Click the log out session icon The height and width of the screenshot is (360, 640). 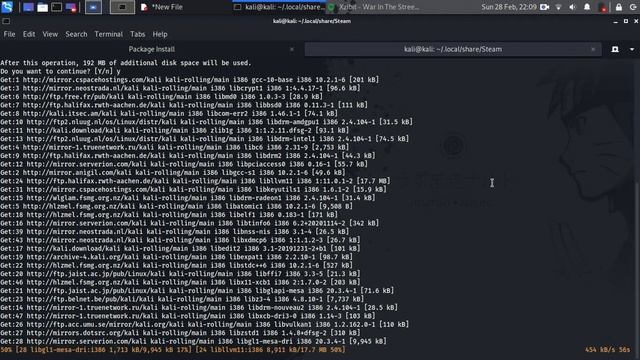click(633, 7)
